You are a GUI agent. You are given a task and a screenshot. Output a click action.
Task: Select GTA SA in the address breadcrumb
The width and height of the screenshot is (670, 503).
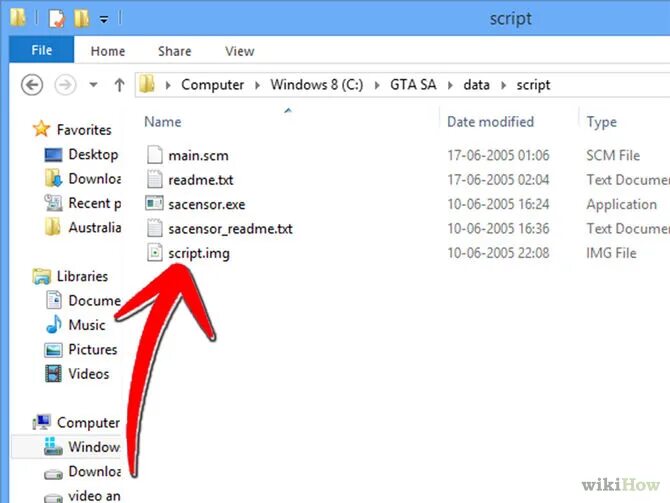[x=413, y=85]
